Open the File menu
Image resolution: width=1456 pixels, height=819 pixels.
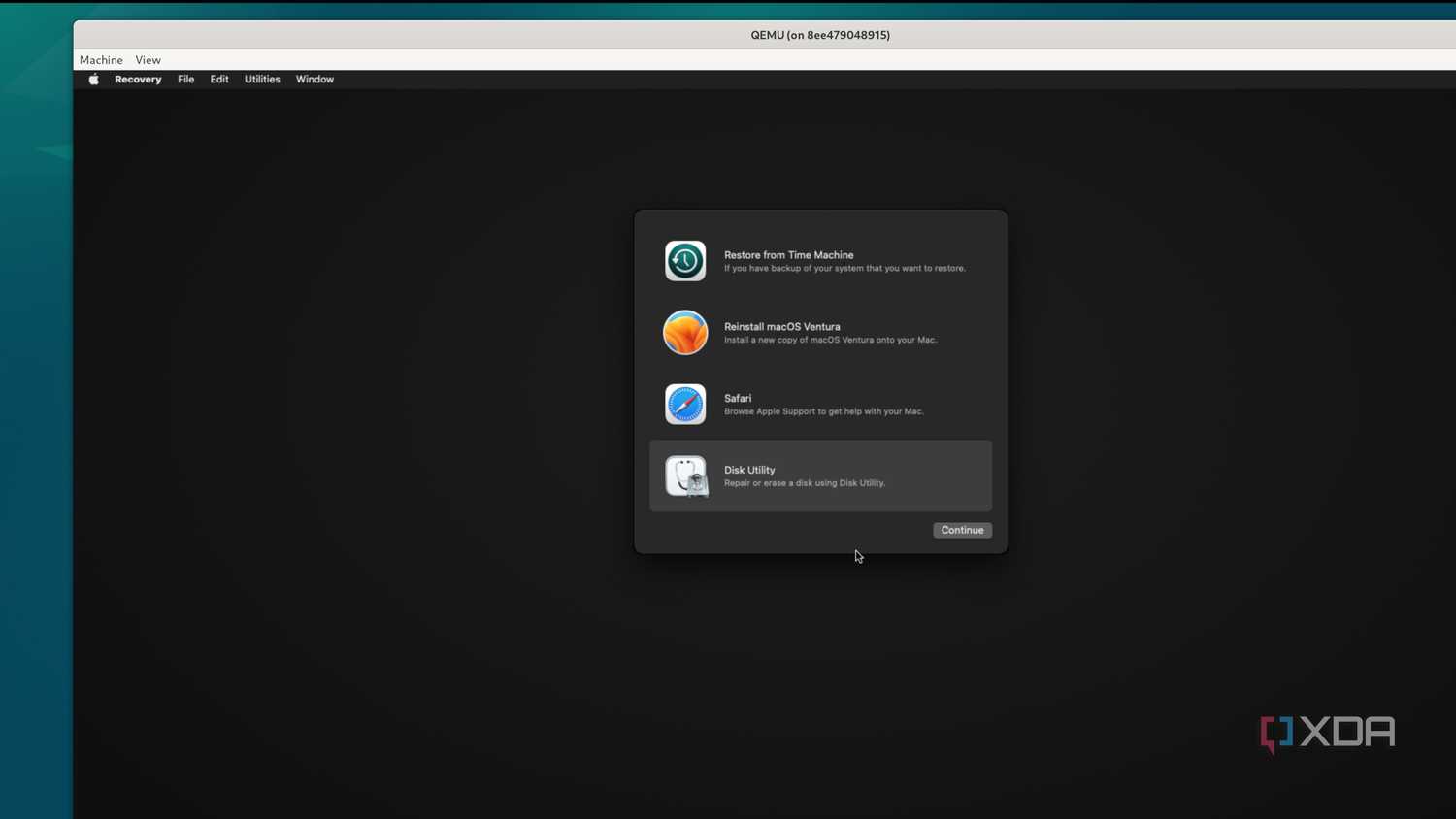coord(185,80)
